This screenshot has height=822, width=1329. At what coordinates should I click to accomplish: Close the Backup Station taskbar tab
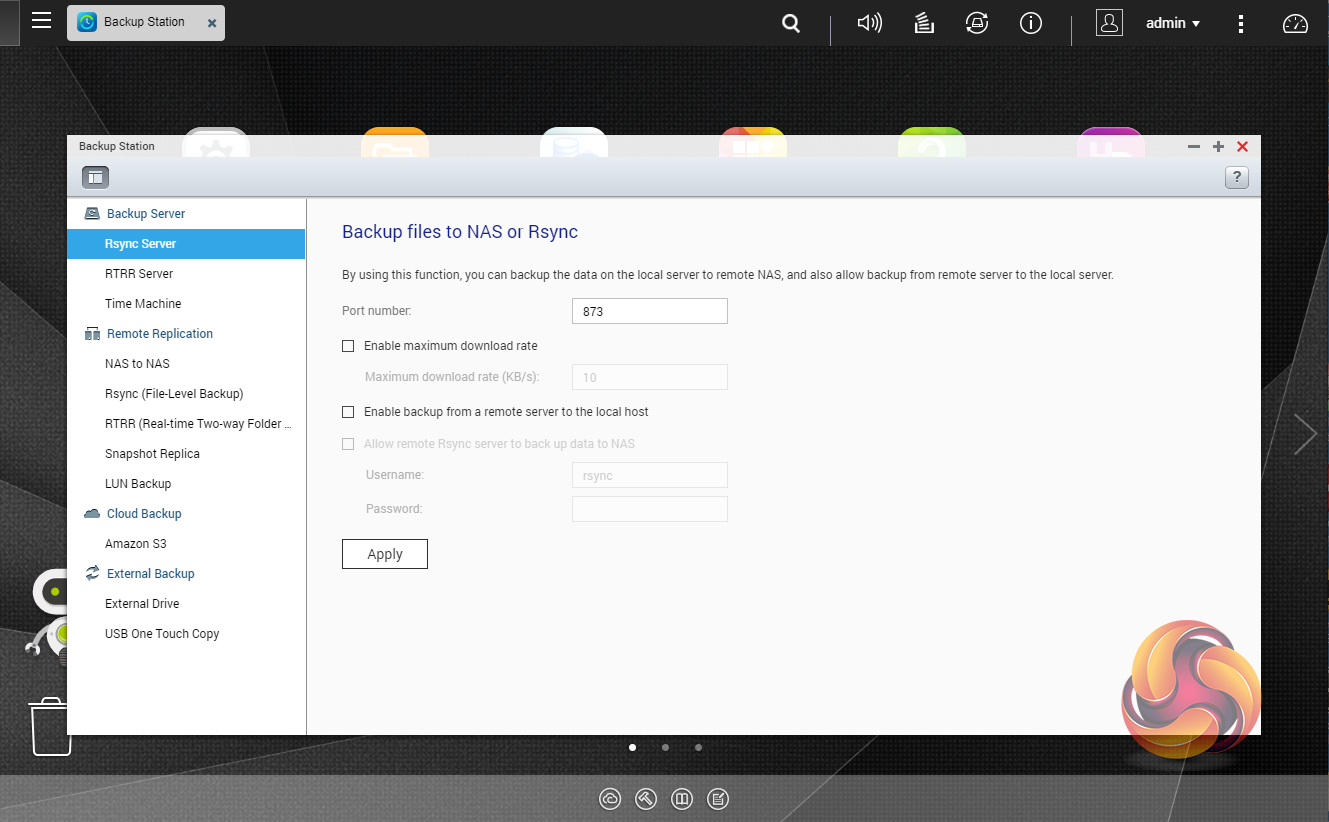(x=211, y=22)
